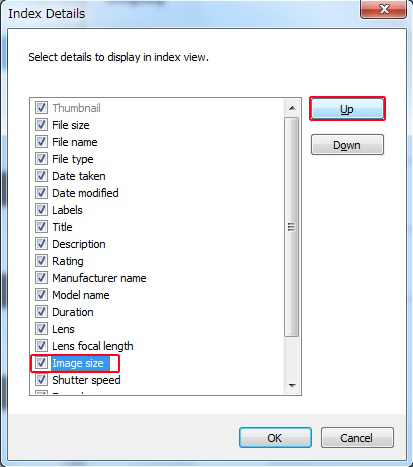
Task: Click the Down button
Action: coord(347,145)
